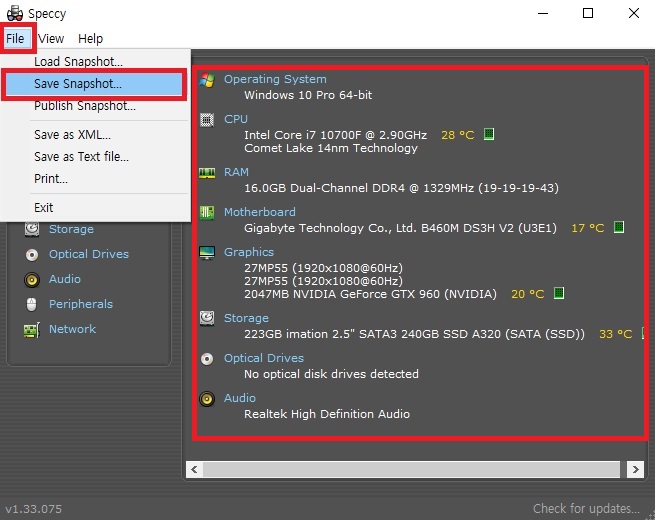Open the Motherboard summary heading link

(x=259, y=212)
